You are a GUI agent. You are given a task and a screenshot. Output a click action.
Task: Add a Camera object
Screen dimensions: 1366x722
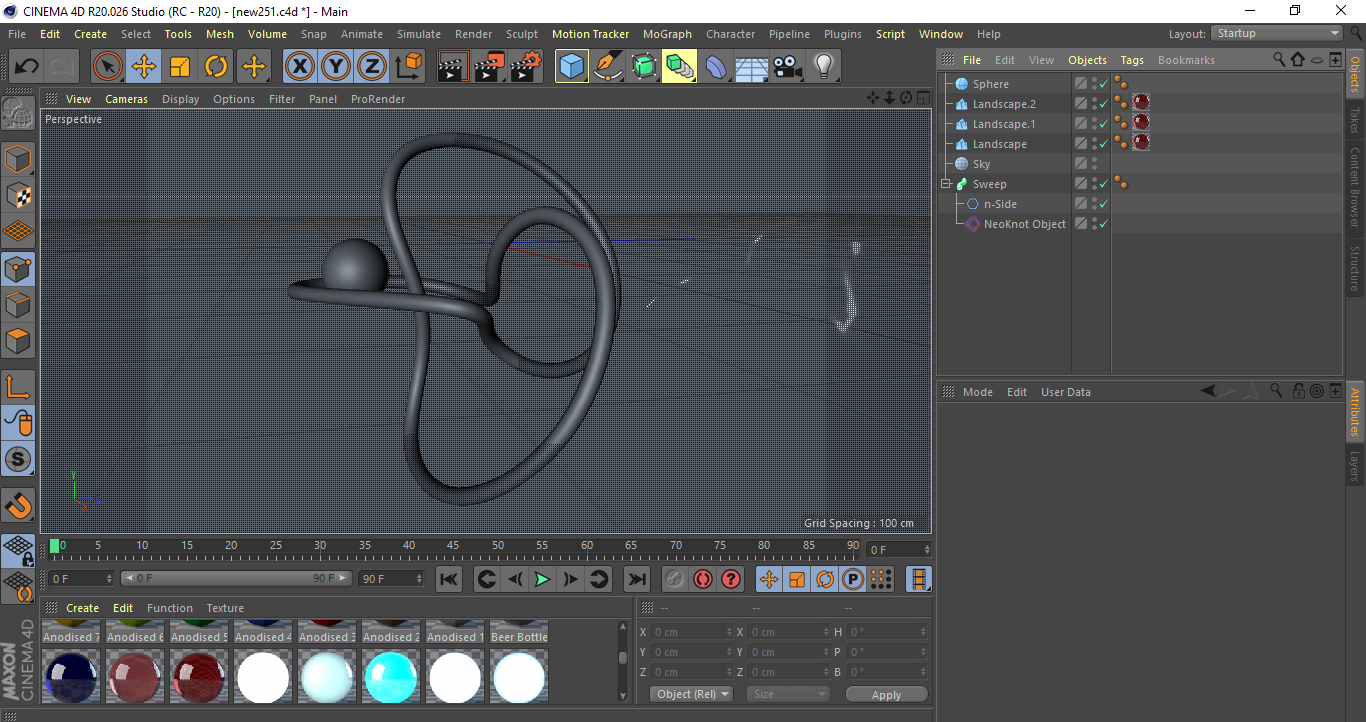(788, 67)
